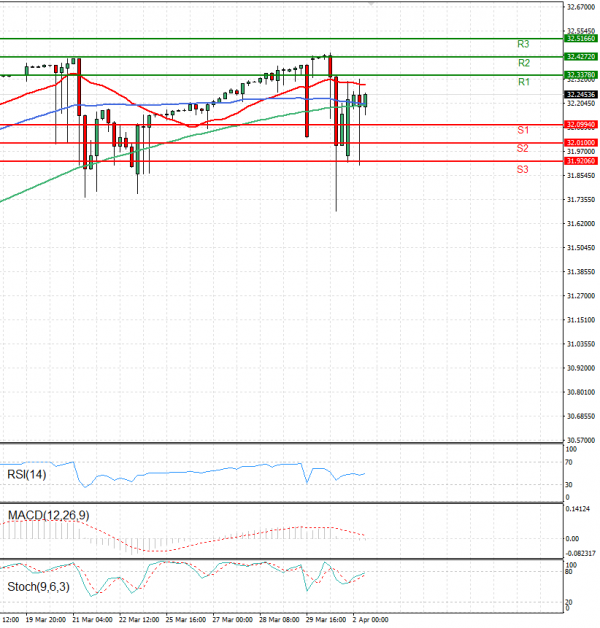Click the R1 resistance level label
The width and height of the screenshot is (600, 628).
click(523, 82)
